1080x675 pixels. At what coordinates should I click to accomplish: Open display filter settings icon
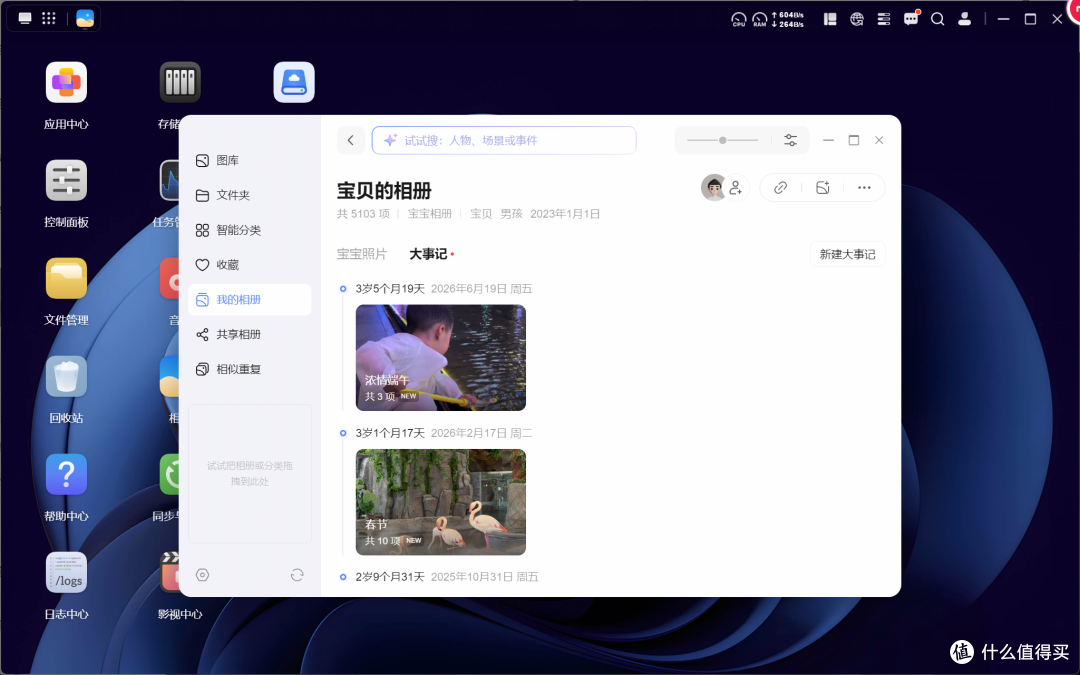(x=791, y=140)
